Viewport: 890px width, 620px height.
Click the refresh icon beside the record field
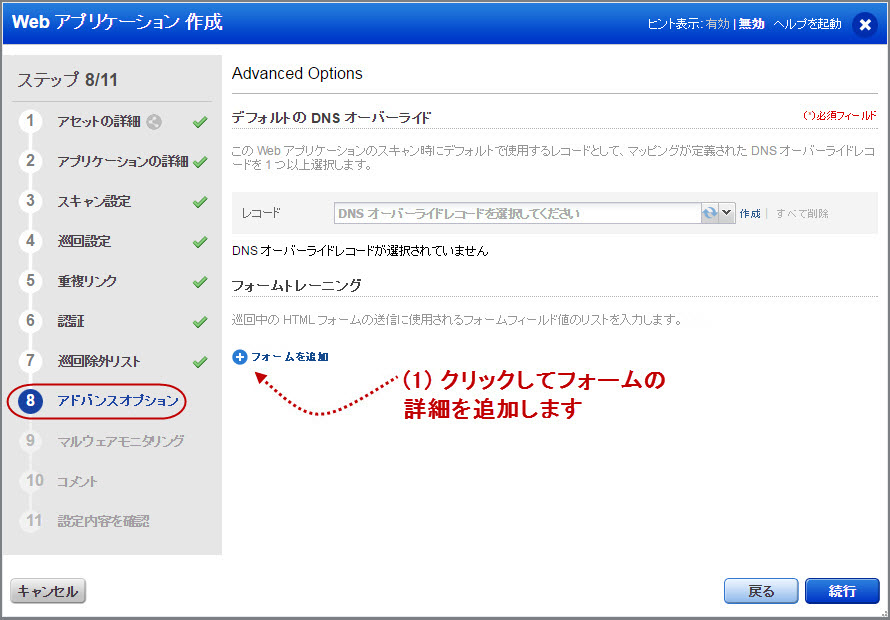click(709, 213)
